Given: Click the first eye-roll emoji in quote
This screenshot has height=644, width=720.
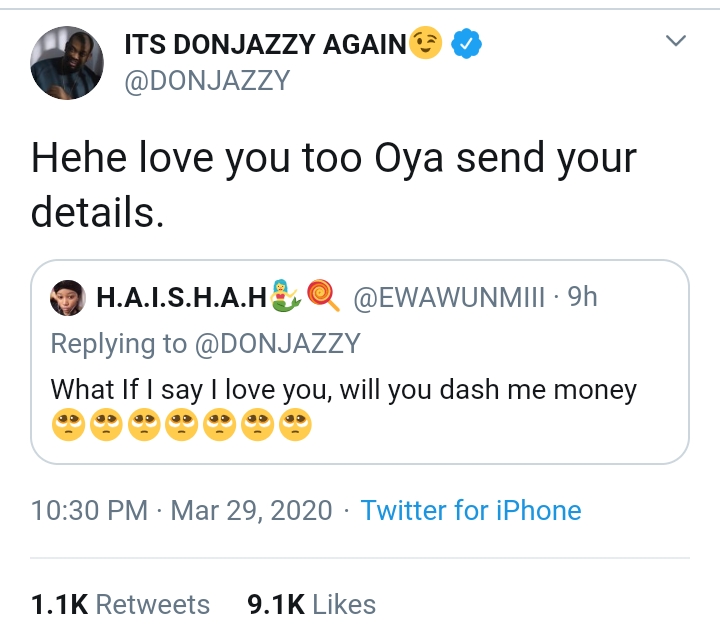Looking at the screenshot, I should pyautogui.click(x=67, y=427).
